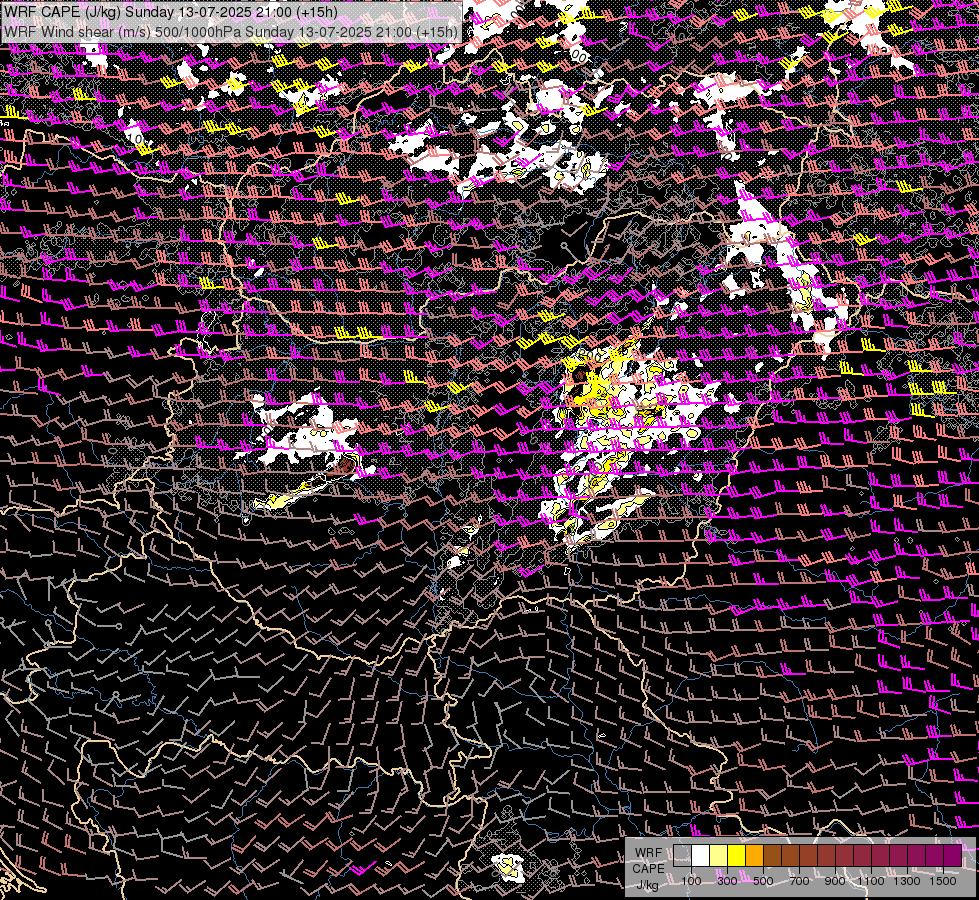The height and width of the screenshot is (900, 979).
Task: Click the '900' label on CAPE legend
Action: [x=835, y=881]
